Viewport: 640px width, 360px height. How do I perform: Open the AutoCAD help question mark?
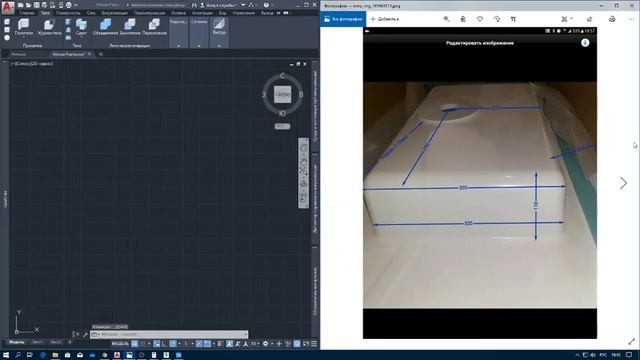(x=266, y=5)
